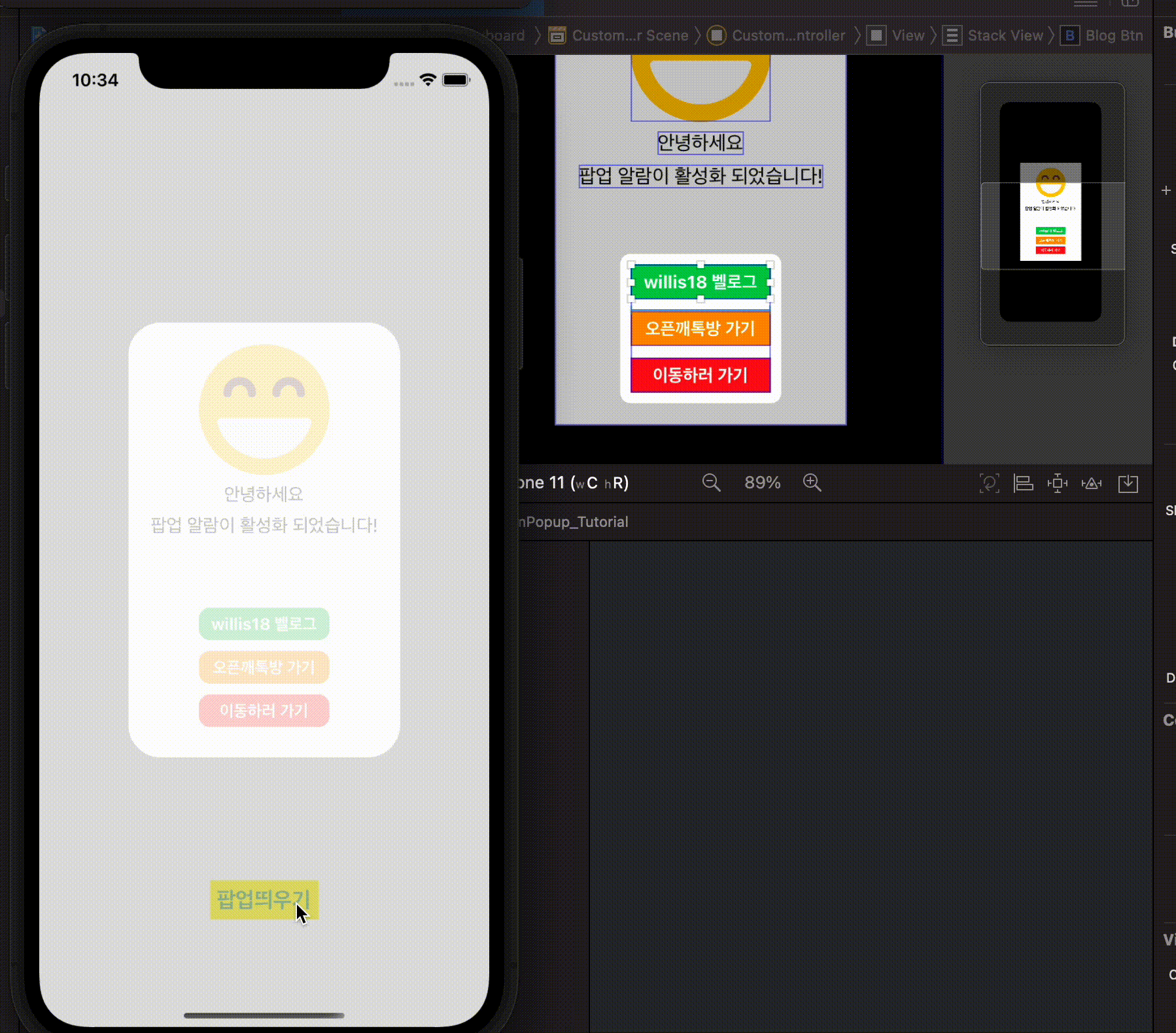Click the nPopup_Tutorial label in the debug bar
Screen dimensions: 1176x1033
point(574,522)
